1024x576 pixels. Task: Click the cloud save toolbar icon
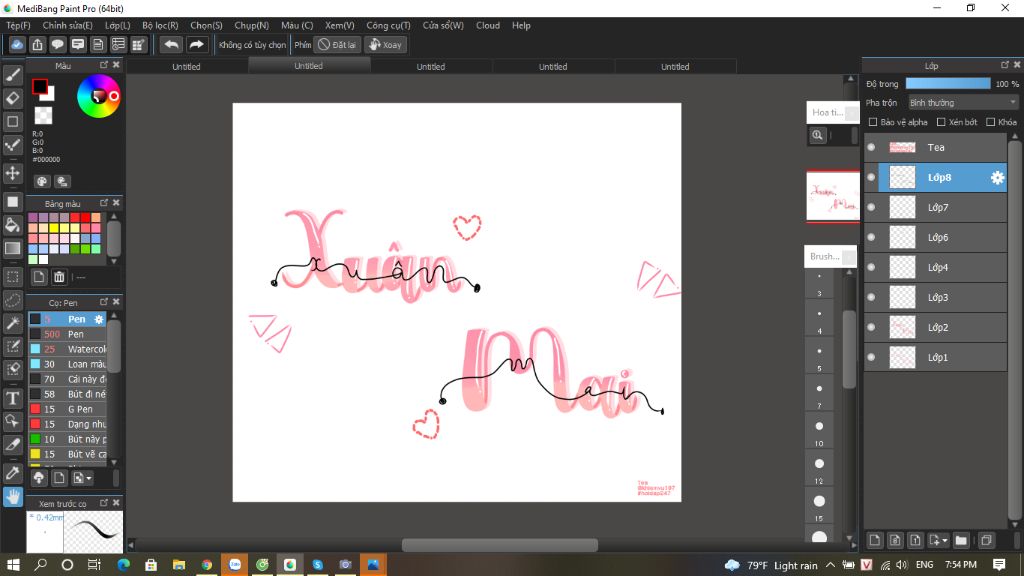17,44
